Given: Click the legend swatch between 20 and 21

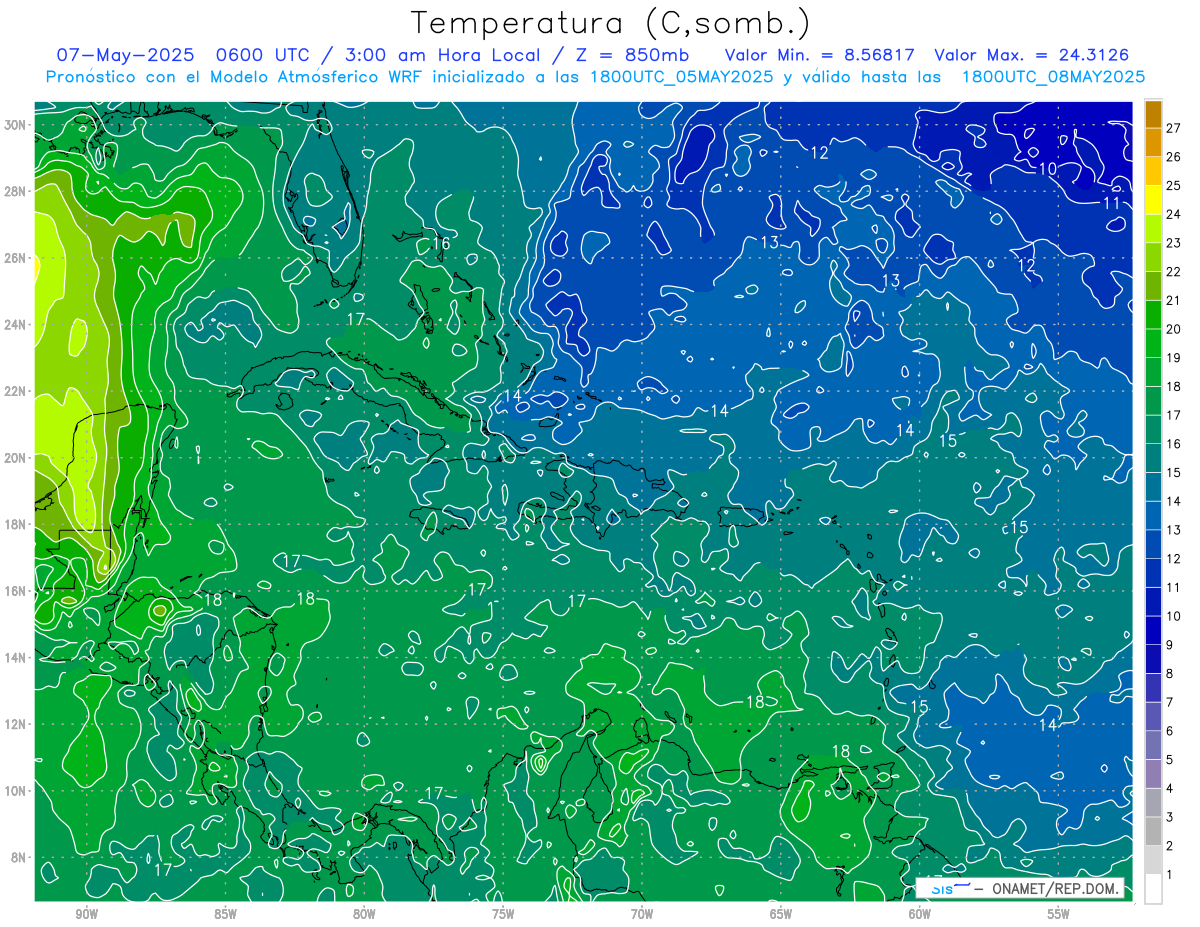Looking at the screenshot, I should coord(1153,315).
